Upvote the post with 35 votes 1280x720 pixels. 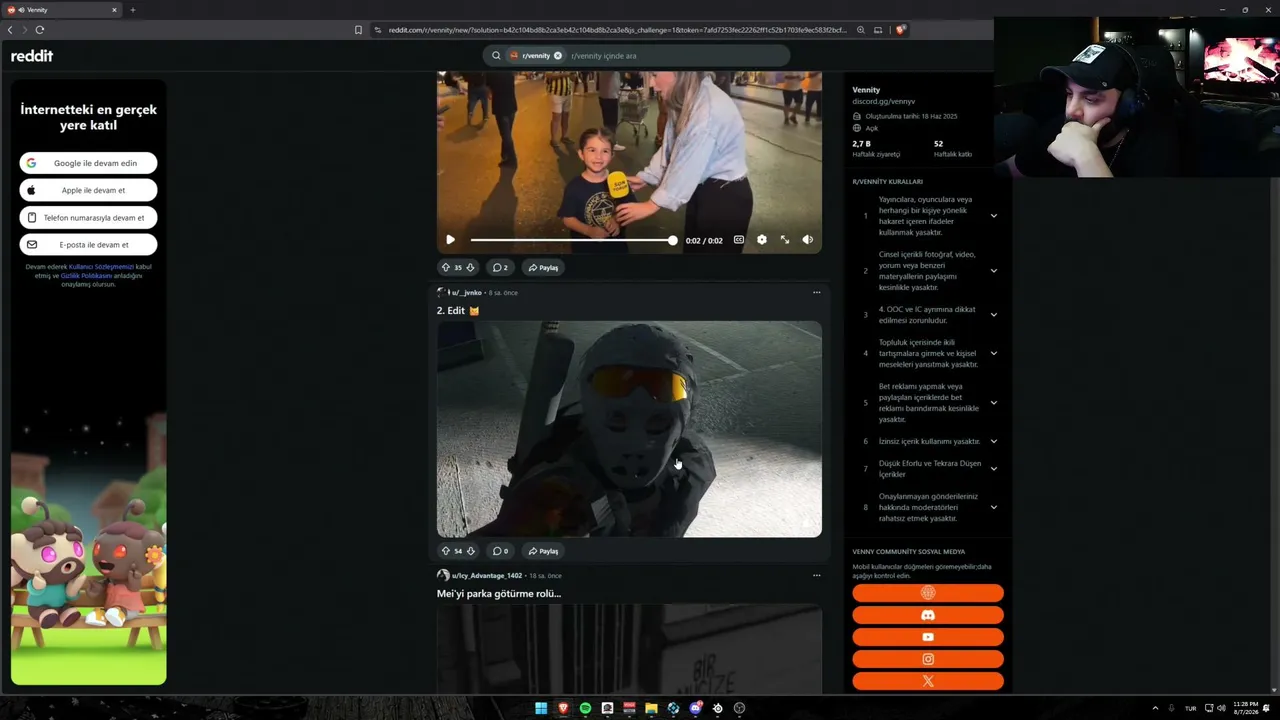point(446,268)
